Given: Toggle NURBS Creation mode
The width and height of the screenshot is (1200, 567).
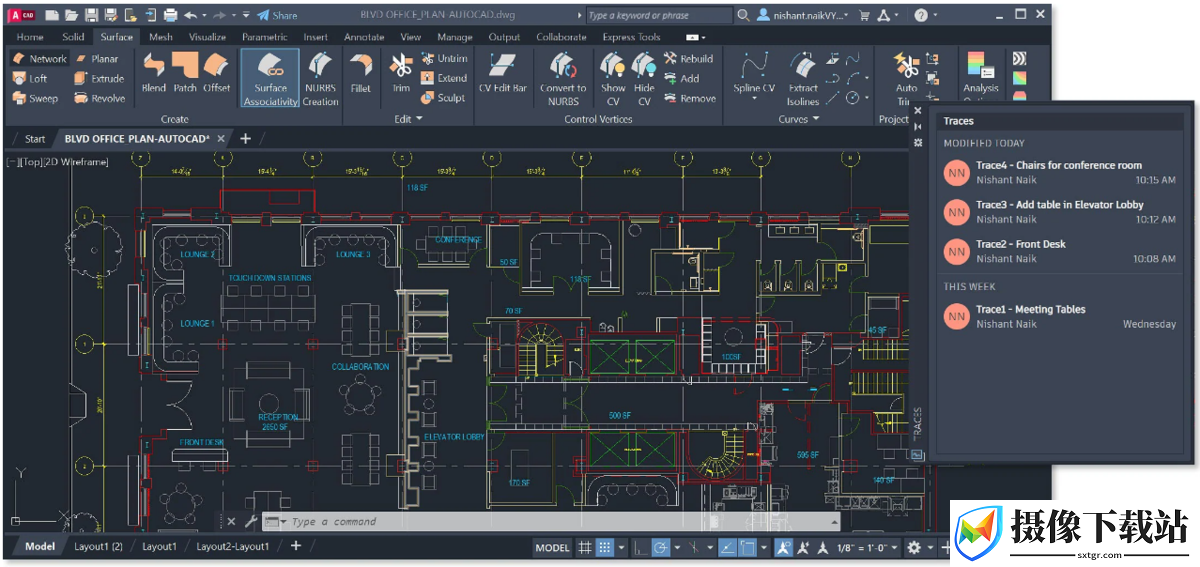Looking at the screenshot, I should 321,79.
